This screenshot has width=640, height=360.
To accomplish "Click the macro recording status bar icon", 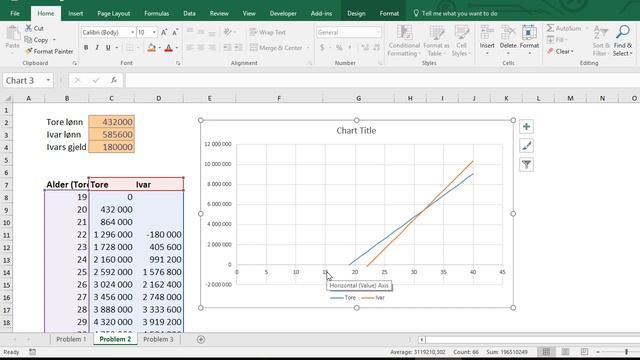I will point(32,352).
